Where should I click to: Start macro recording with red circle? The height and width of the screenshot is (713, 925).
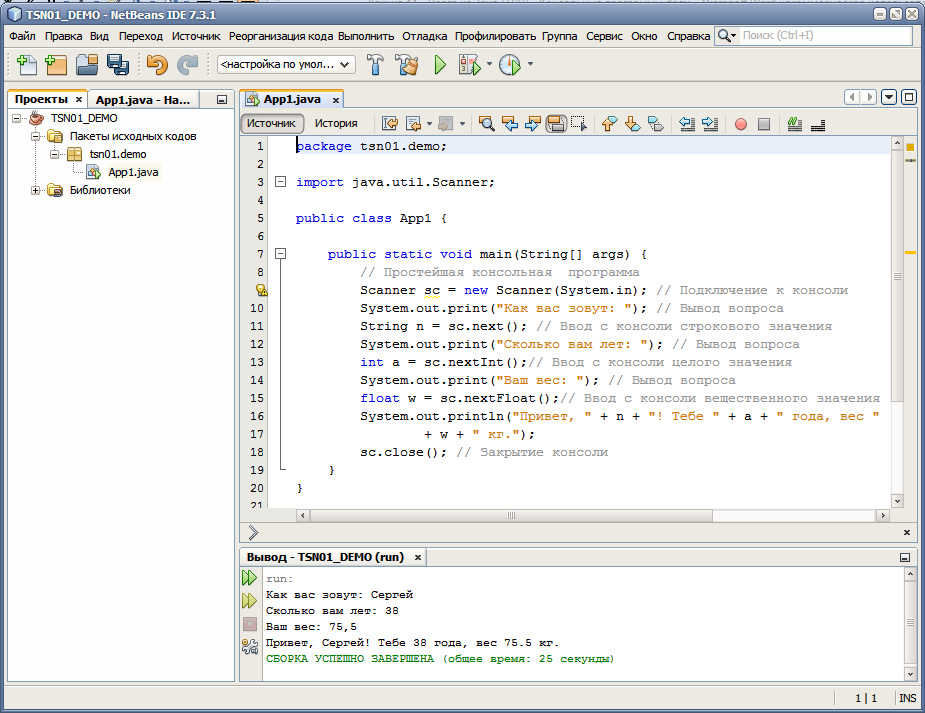[741, 124]
